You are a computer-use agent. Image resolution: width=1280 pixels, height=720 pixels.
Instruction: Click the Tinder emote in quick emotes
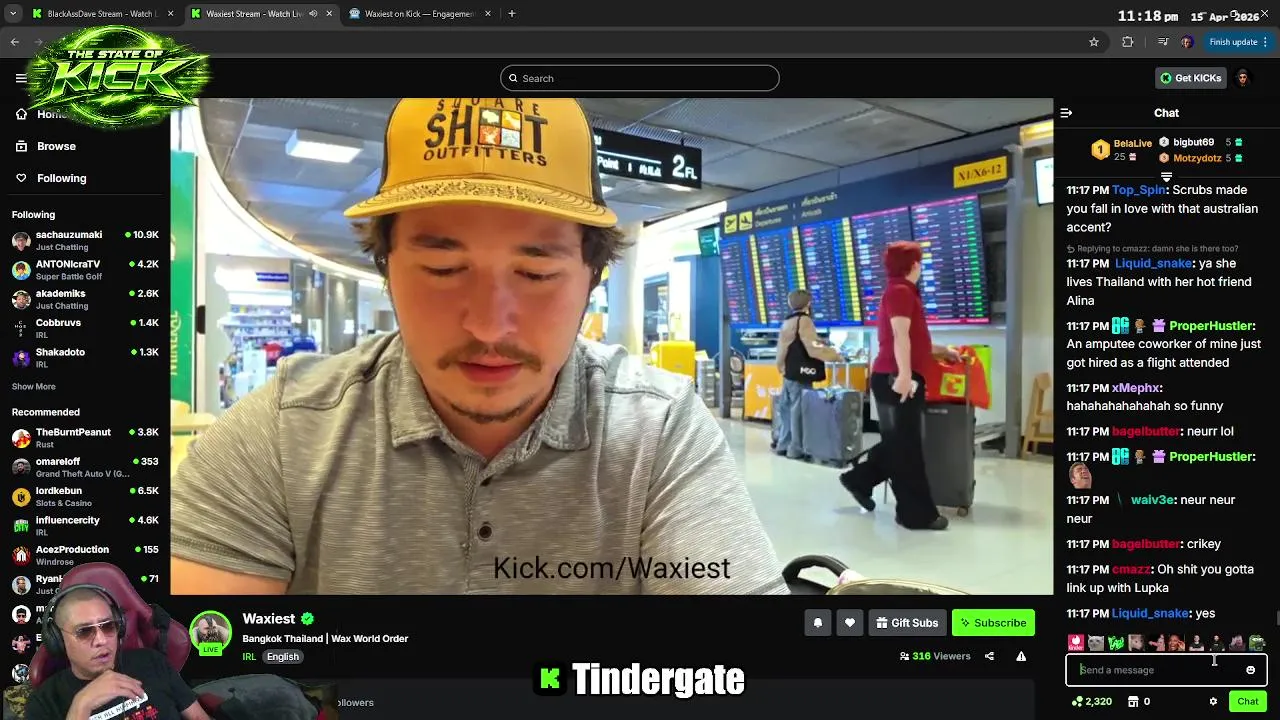(x=1075, y=642)
